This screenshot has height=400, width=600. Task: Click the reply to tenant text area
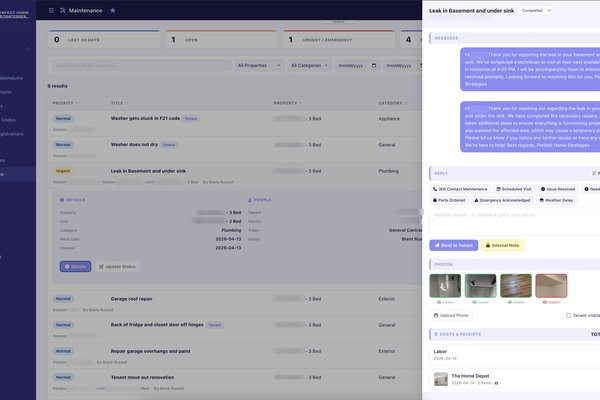515,221
